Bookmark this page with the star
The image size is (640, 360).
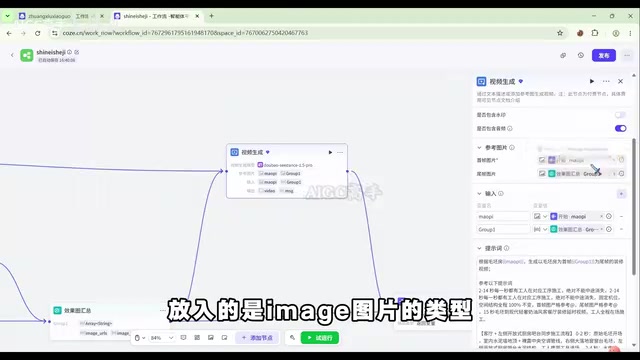[560, 33]
